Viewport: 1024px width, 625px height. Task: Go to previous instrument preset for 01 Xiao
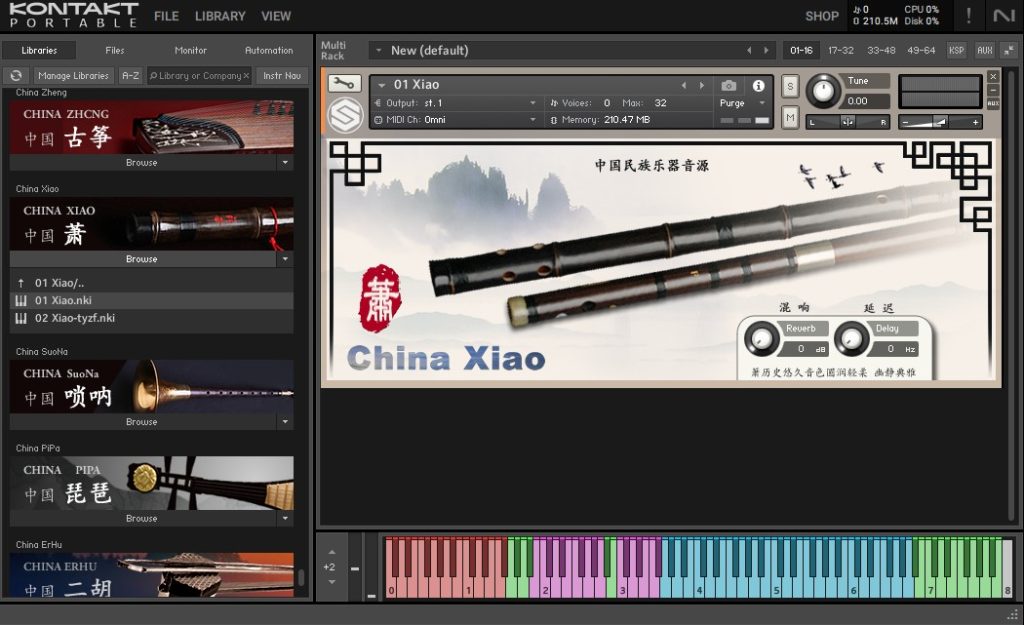pyautogui.click(x=684, y=85)
